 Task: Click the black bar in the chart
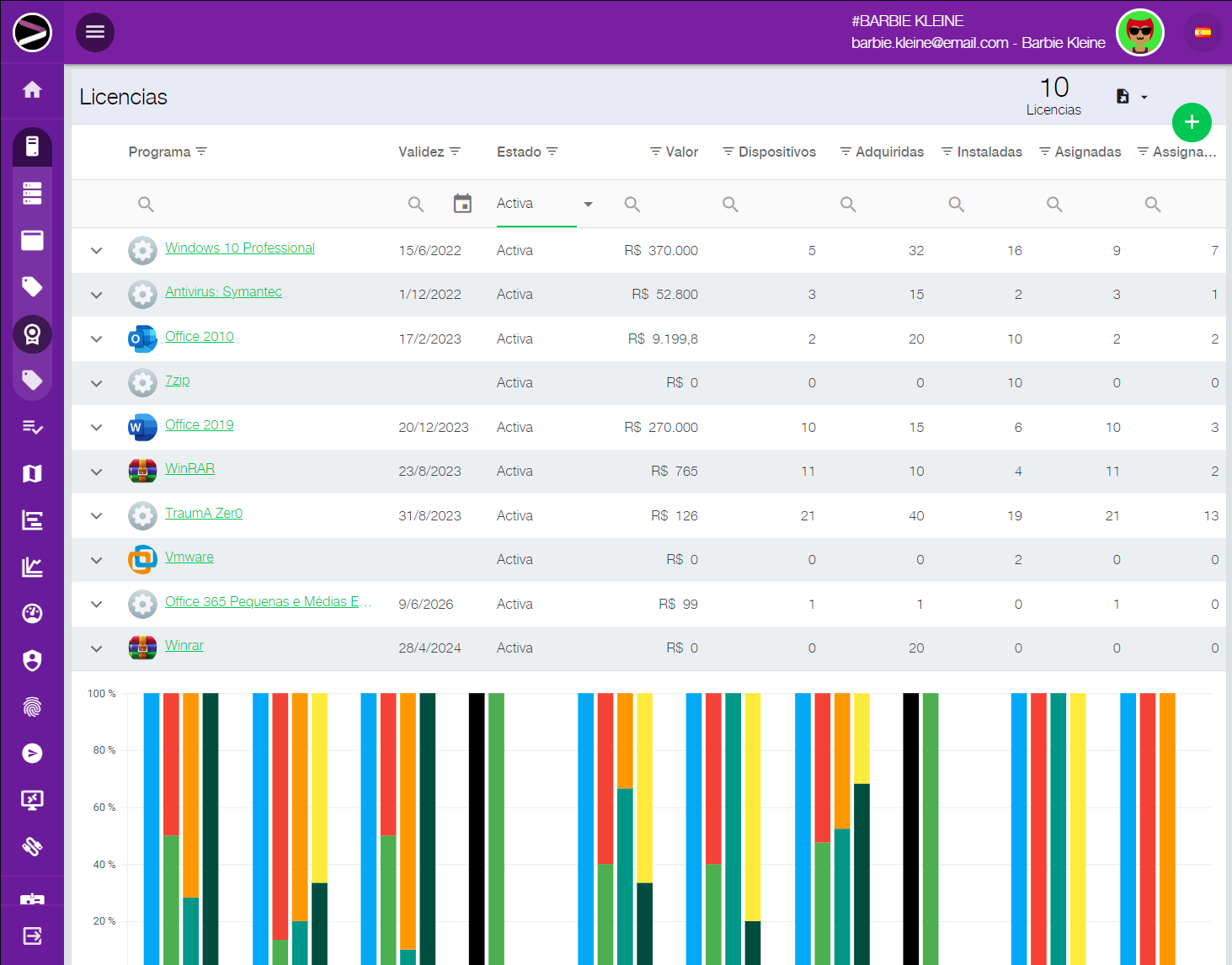click(477, 825)
